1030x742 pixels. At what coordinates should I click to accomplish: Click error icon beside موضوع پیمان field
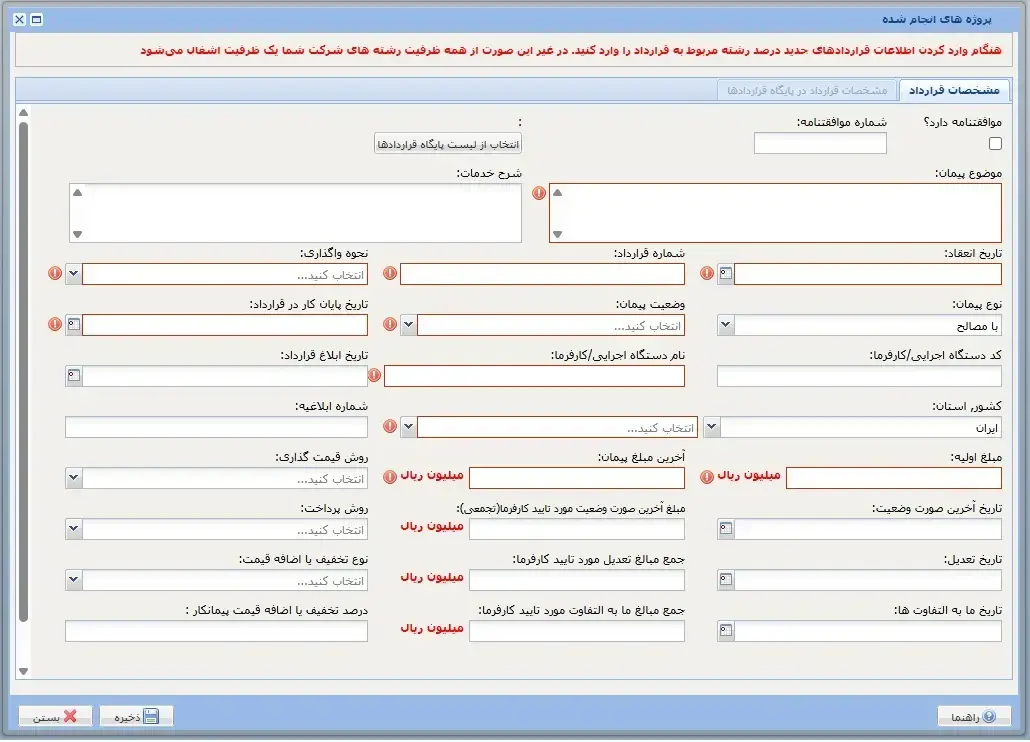(x=539, y=193)
